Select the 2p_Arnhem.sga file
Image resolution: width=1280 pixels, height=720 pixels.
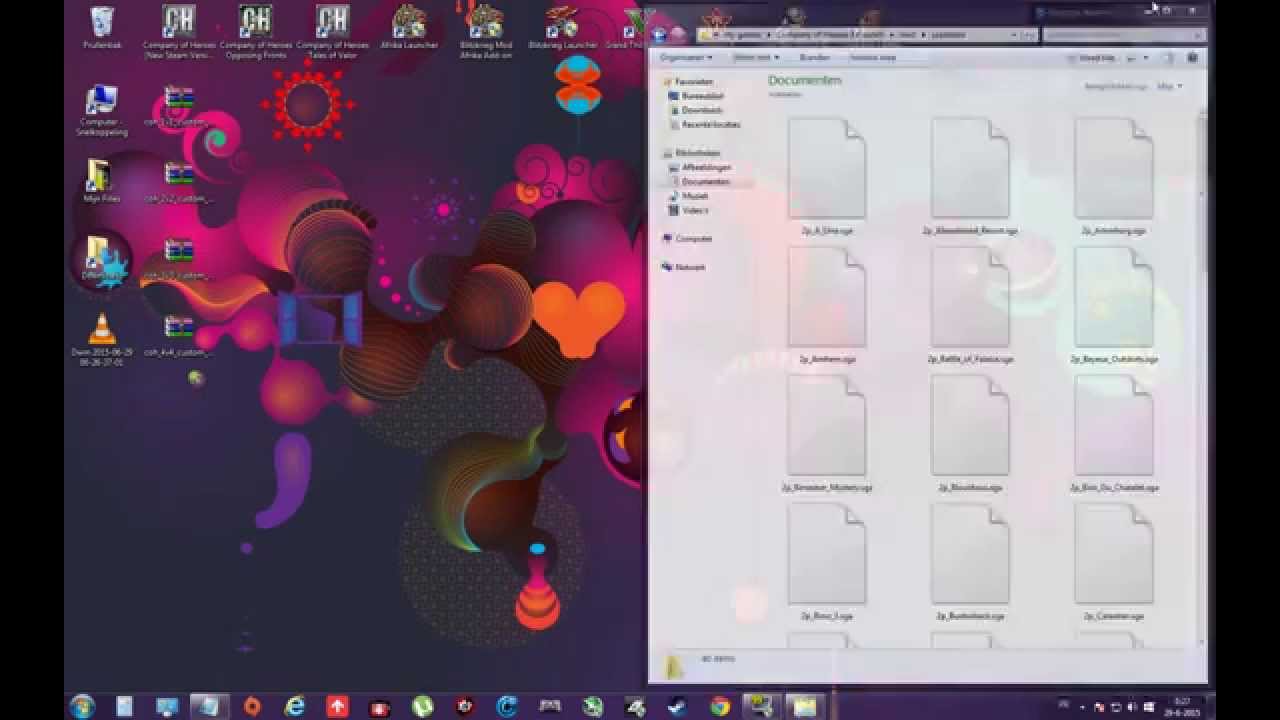827,305
